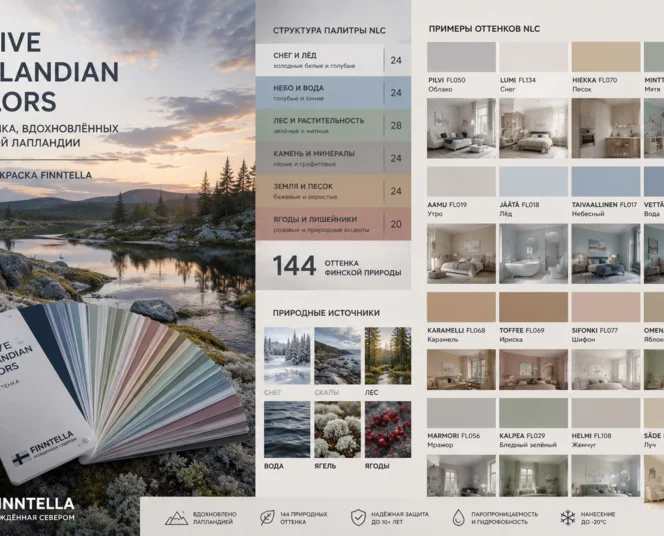Viewport: 664px width, 536px height.
Task: Click the Finnish flag icon on the fan deck
Action: tap(19, 459)
